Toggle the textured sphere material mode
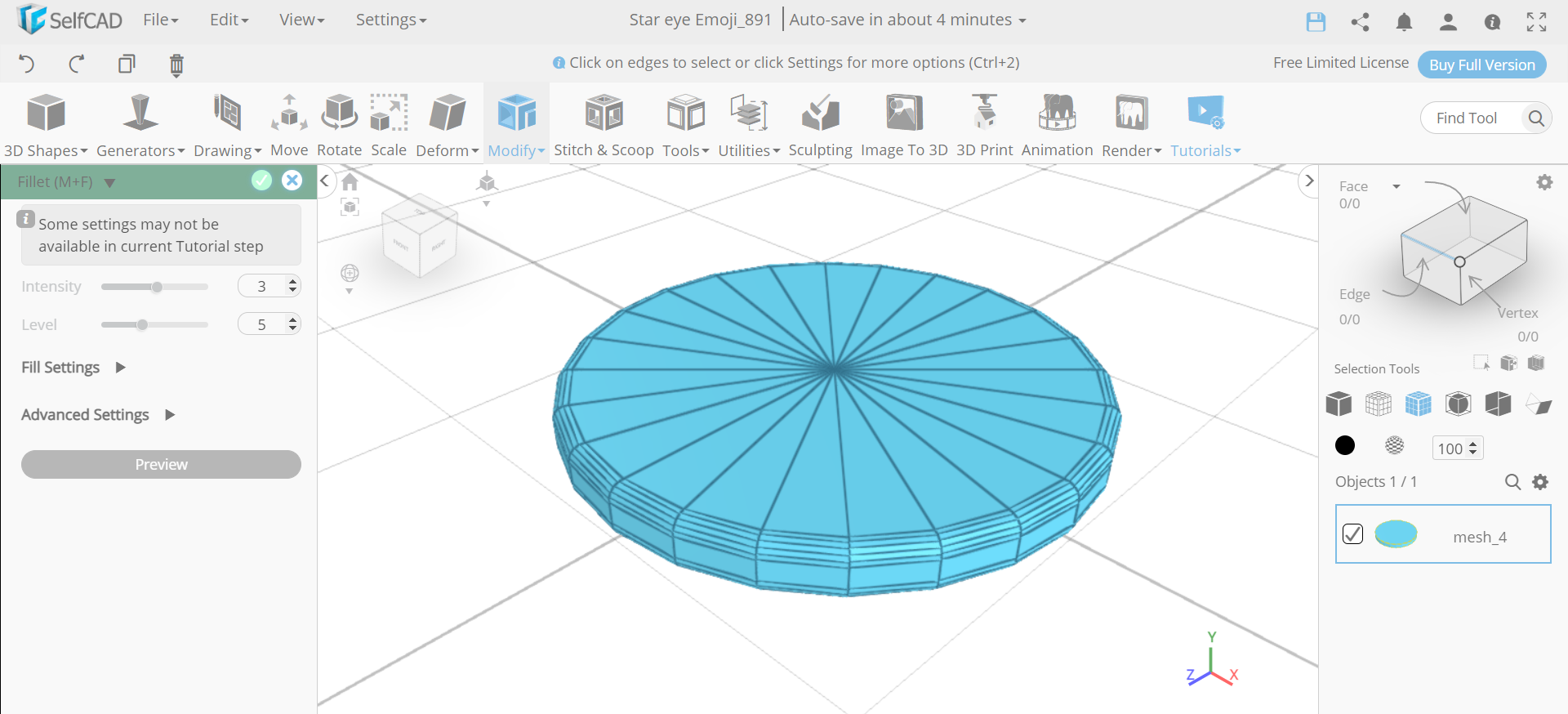The image size is (1568, 714). tap(1395, 445)
